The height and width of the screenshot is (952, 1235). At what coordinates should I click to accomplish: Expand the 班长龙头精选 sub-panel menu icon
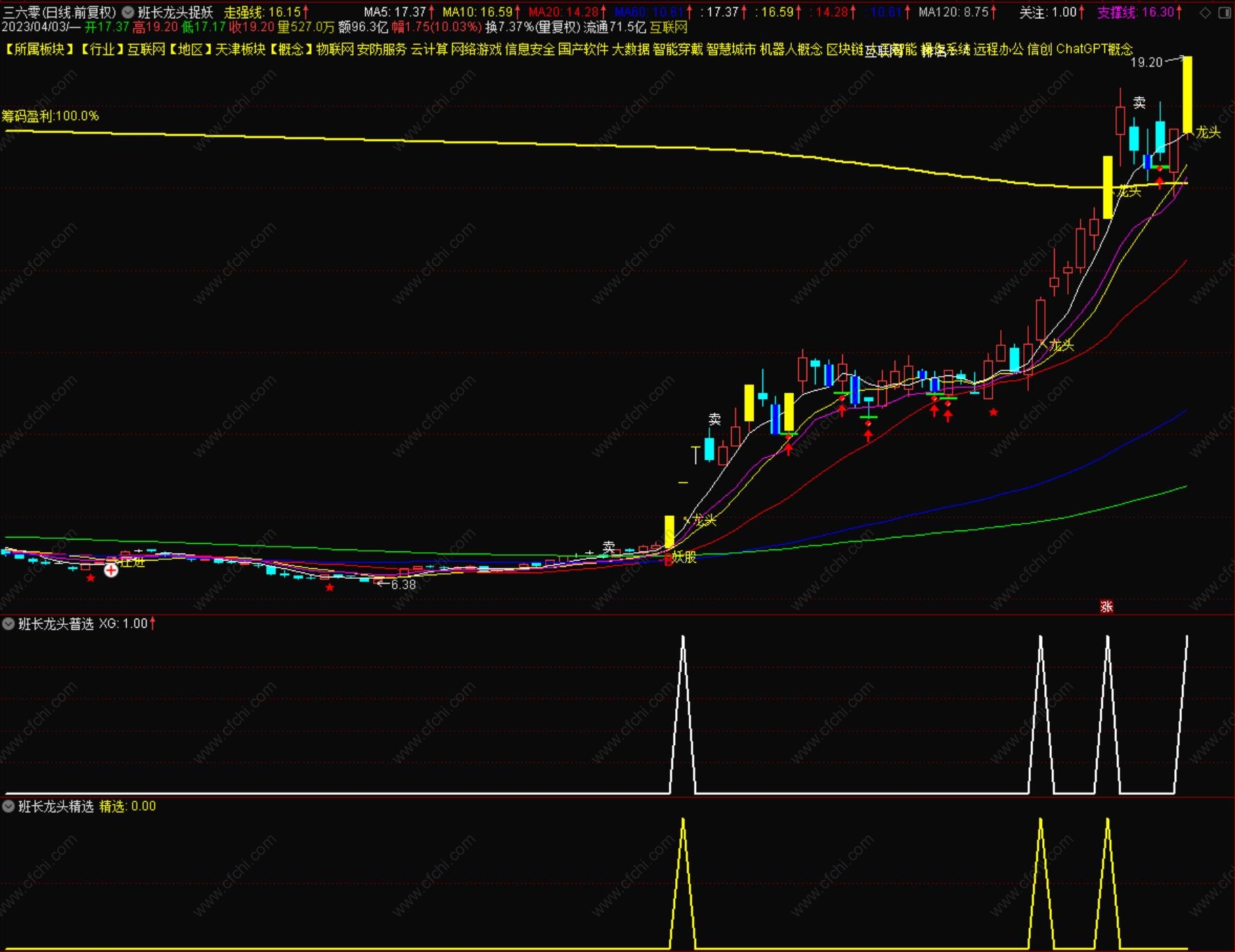8,806
